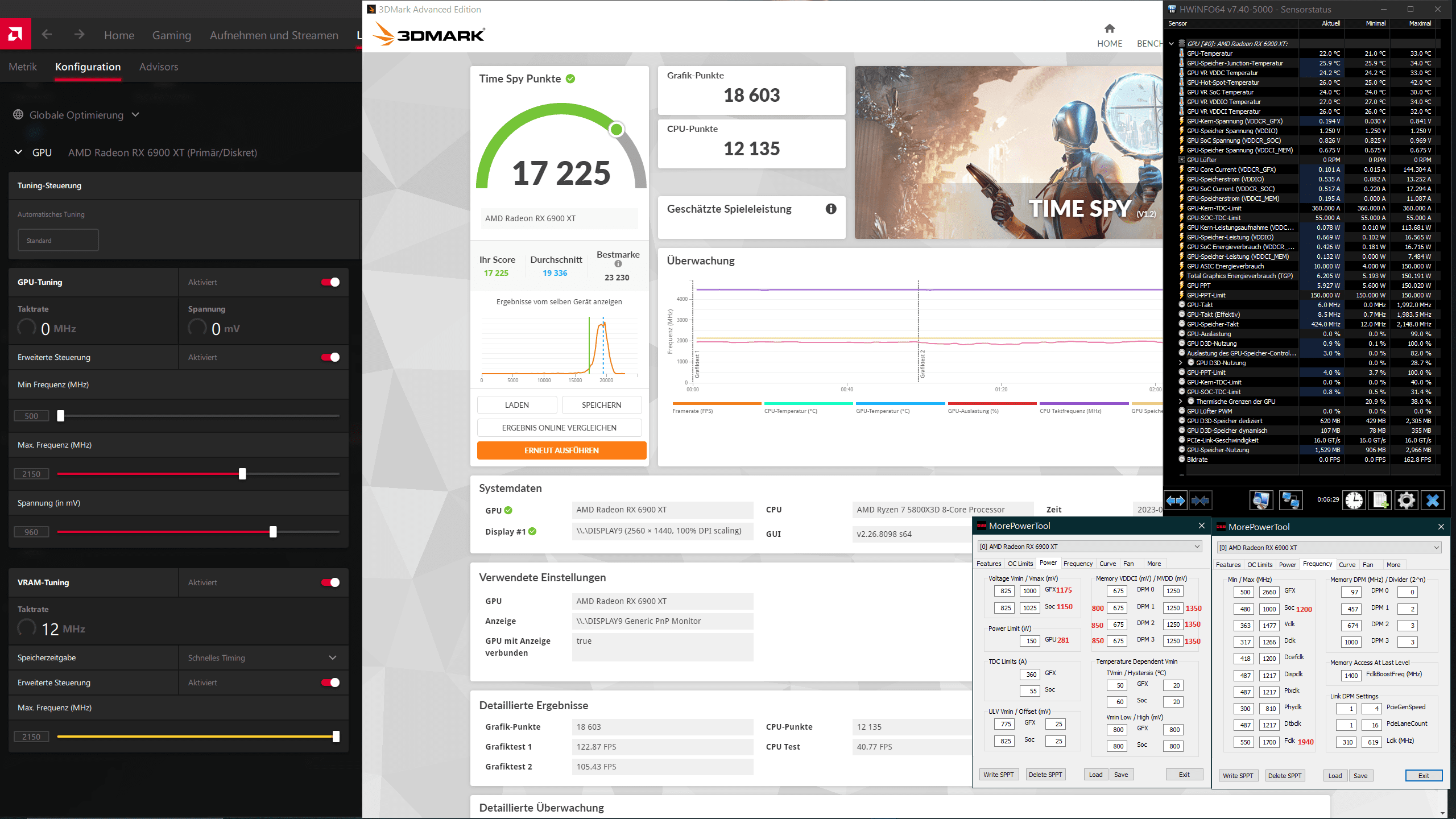Image resolution: width=1456 pixels, height=819 pixels.
Task: Select Curve tab in left MorePowerTool window
Action: click(x=1107, y=564)
